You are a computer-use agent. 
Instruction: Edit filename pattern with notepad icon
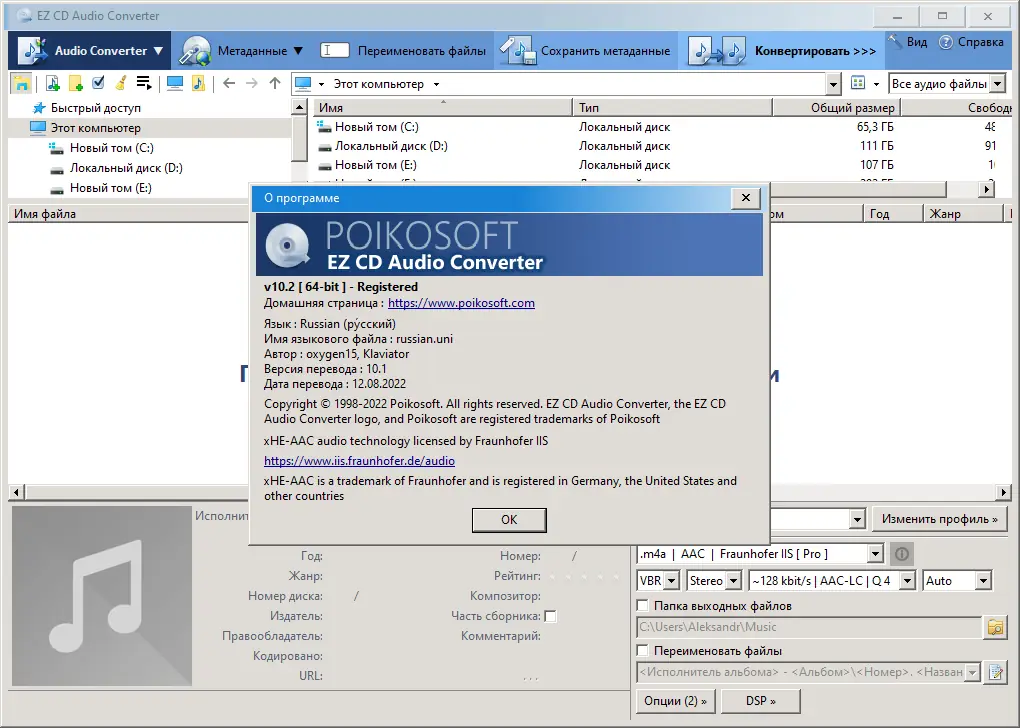tap(995, 672)
